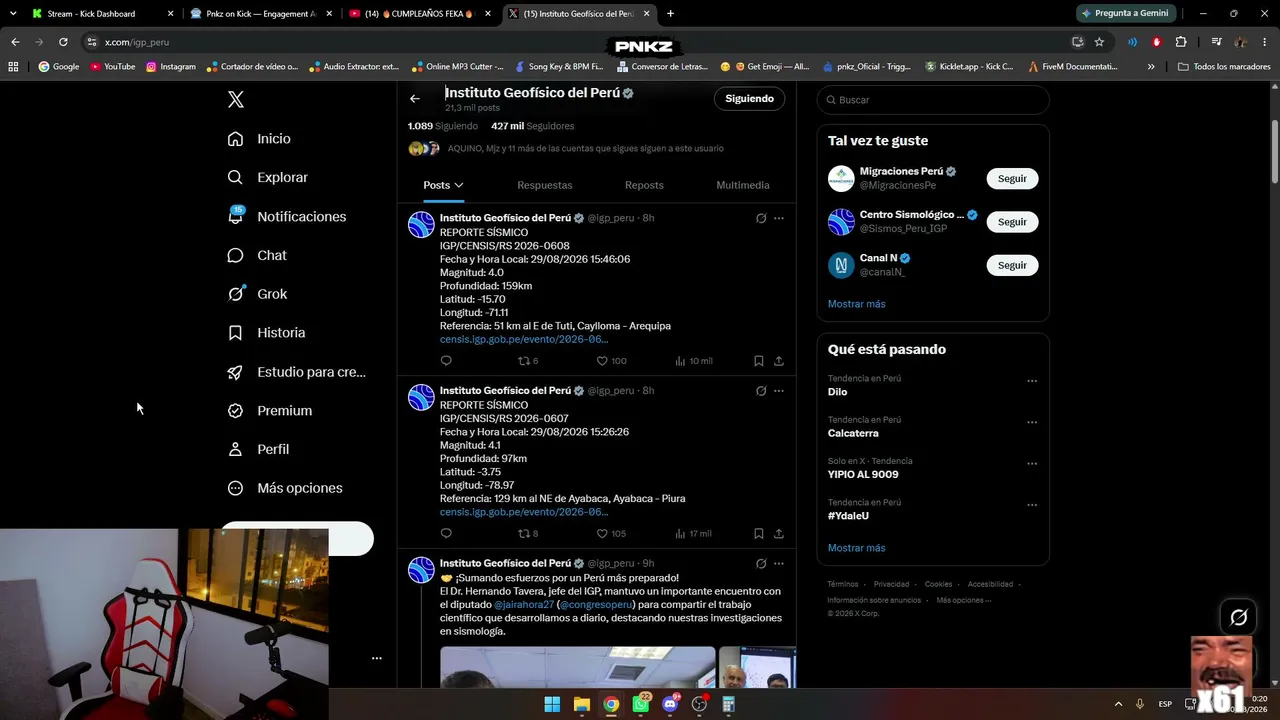The height and width of the screenshot is (720, 1280).
Task: Open Perfil from the sidebar
Action: (258, 449)
